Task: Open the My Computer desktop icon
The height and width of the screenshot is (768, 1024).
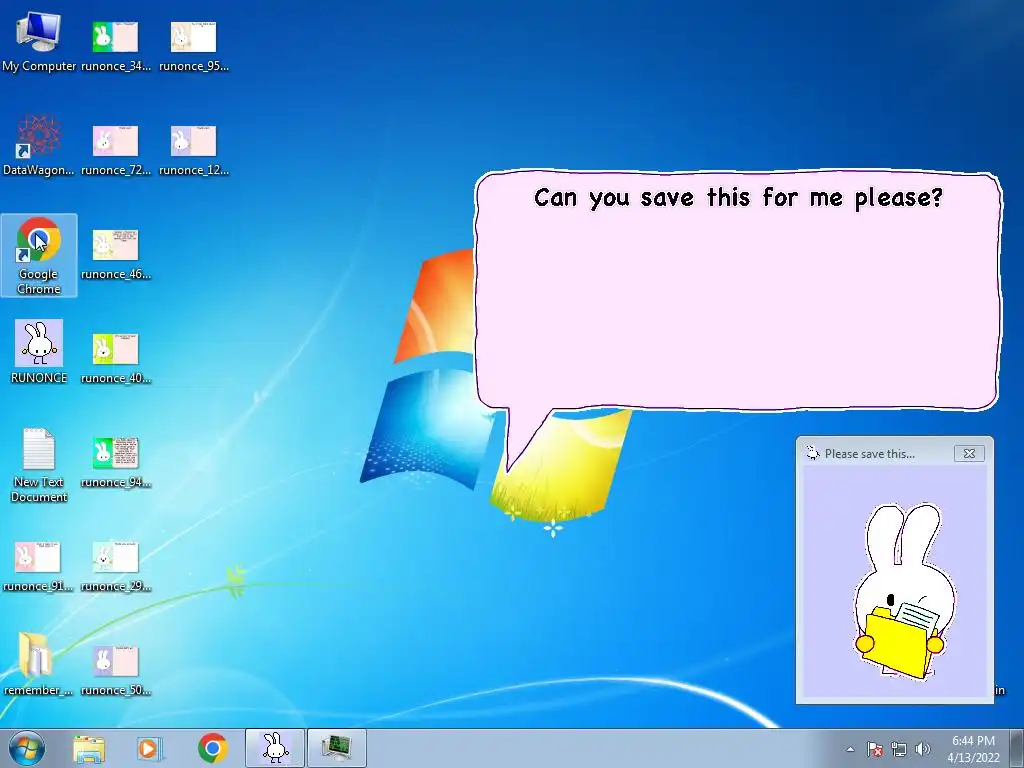Action: 39,41
